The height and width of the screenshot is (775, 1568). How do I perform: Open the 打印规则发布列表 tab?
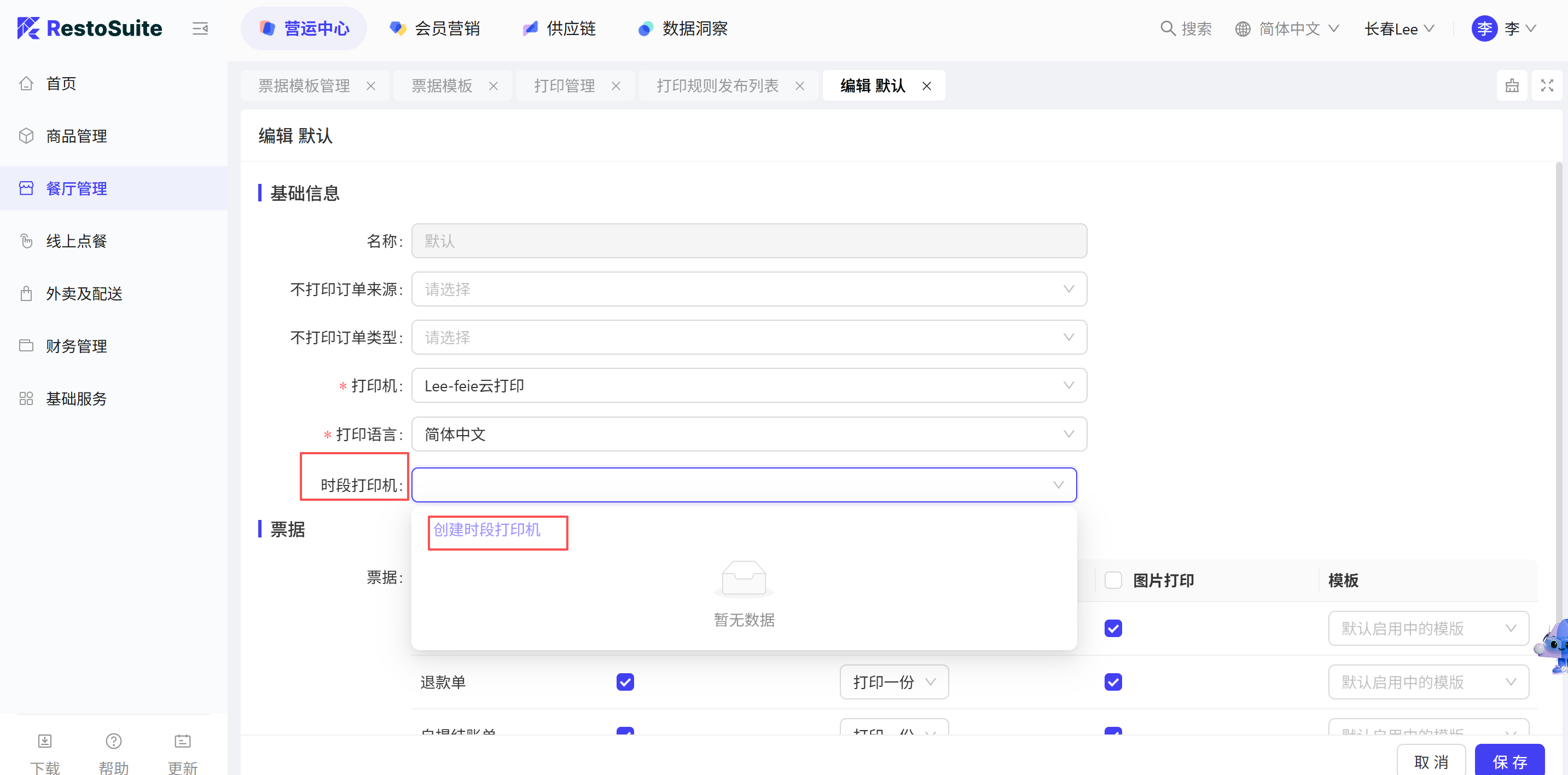(x=717, y=86)
